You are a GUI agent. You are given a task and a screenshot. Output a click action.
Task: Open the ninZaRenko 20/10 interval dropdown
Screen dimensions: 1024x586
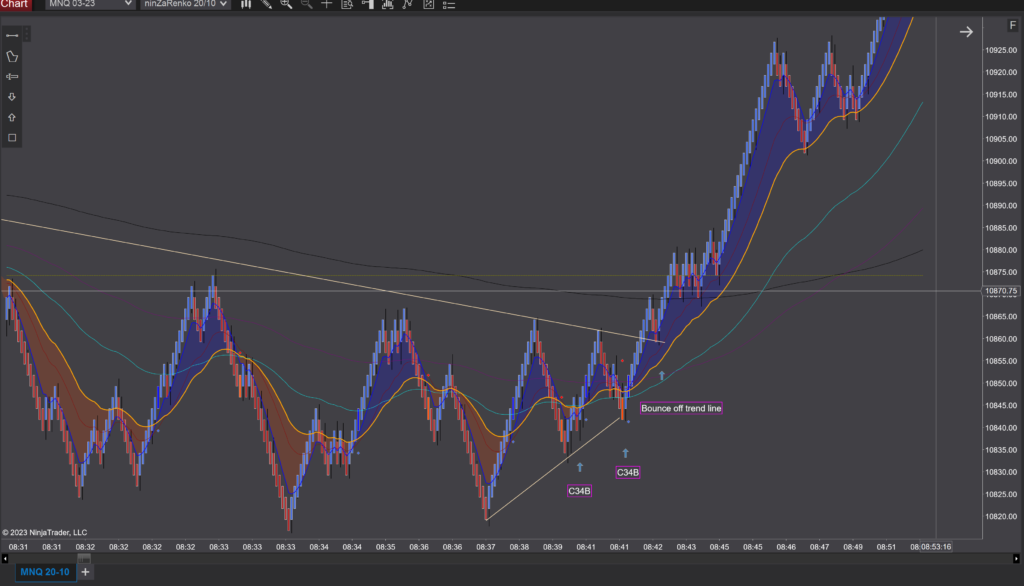186,5
